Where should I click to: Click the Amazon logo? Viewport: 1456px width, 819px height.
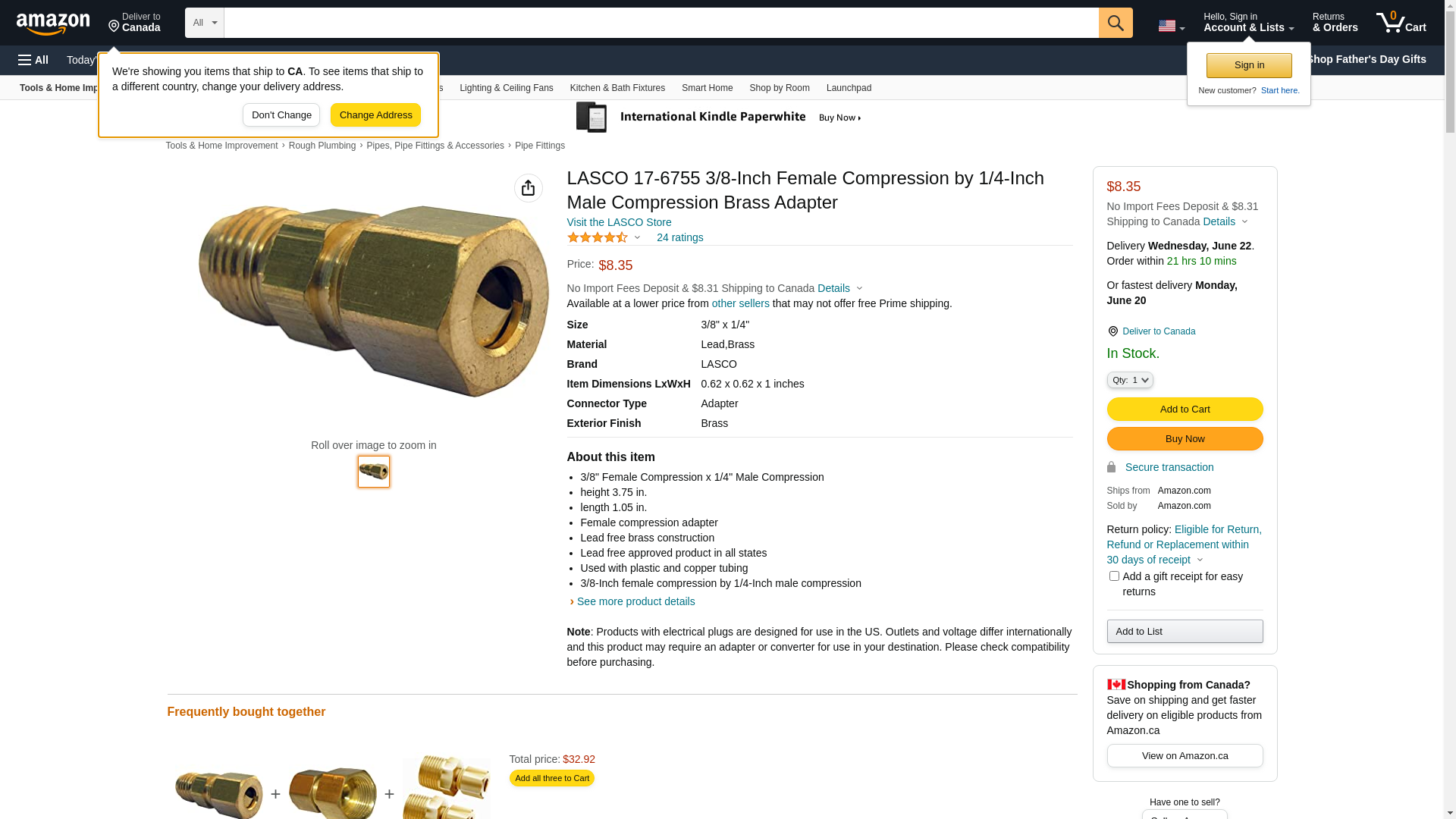(53, 24)
